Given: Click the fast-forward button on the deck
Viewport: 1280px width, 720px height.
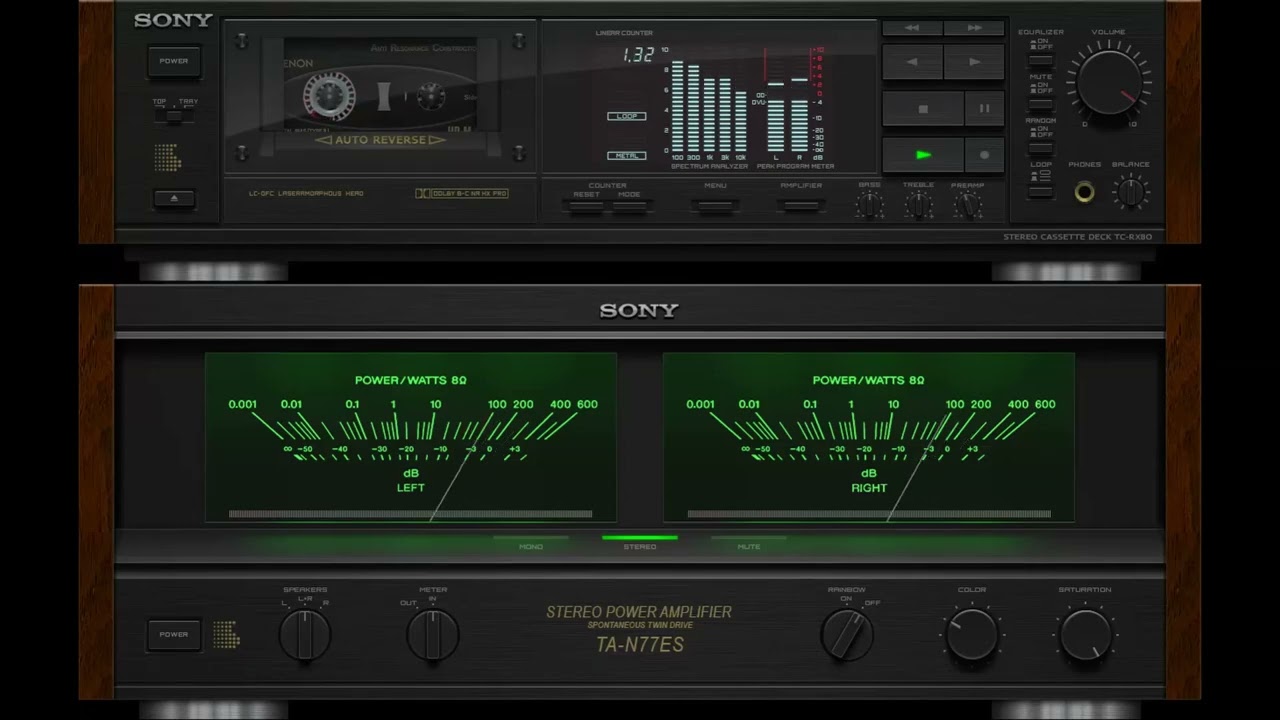Looking at the screenshot, I should click(x=974, y=28).
